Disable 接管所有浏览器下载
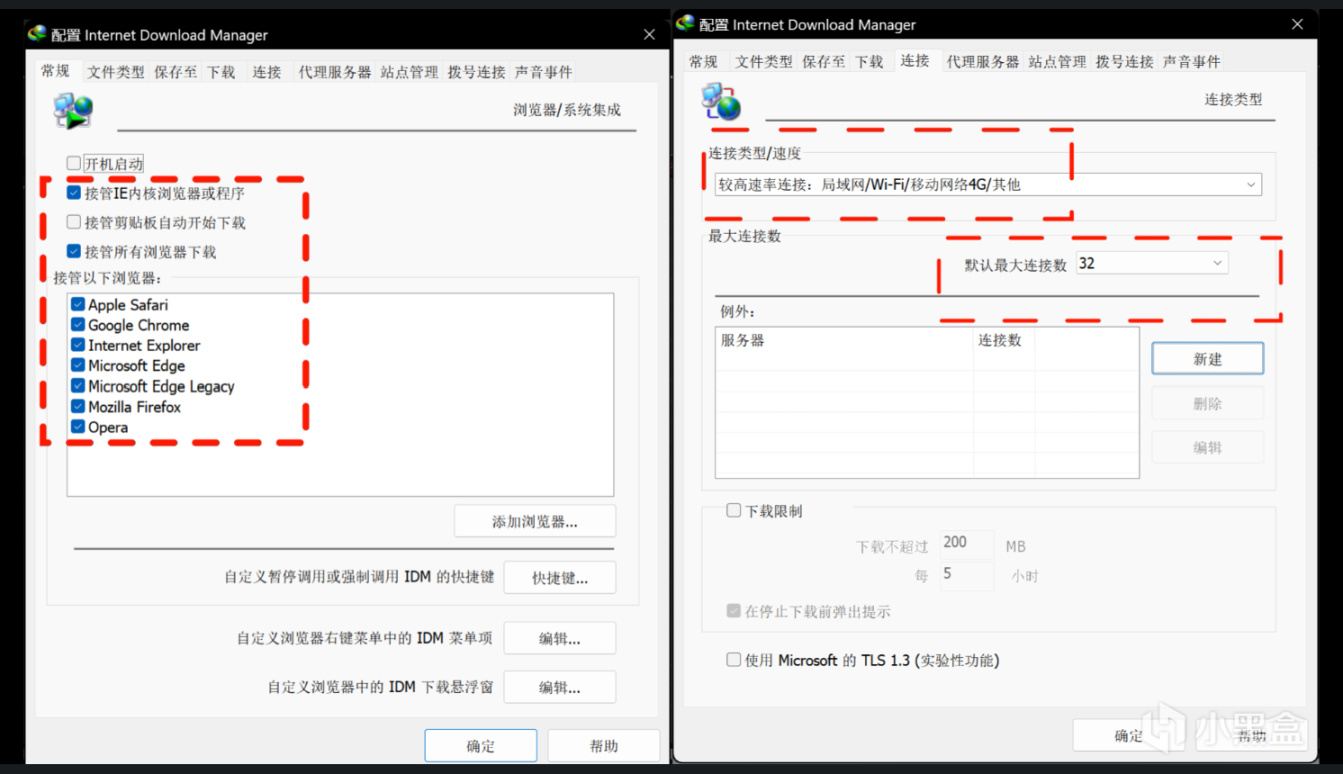Viewport: 1343px width, 774px height. 73,252
